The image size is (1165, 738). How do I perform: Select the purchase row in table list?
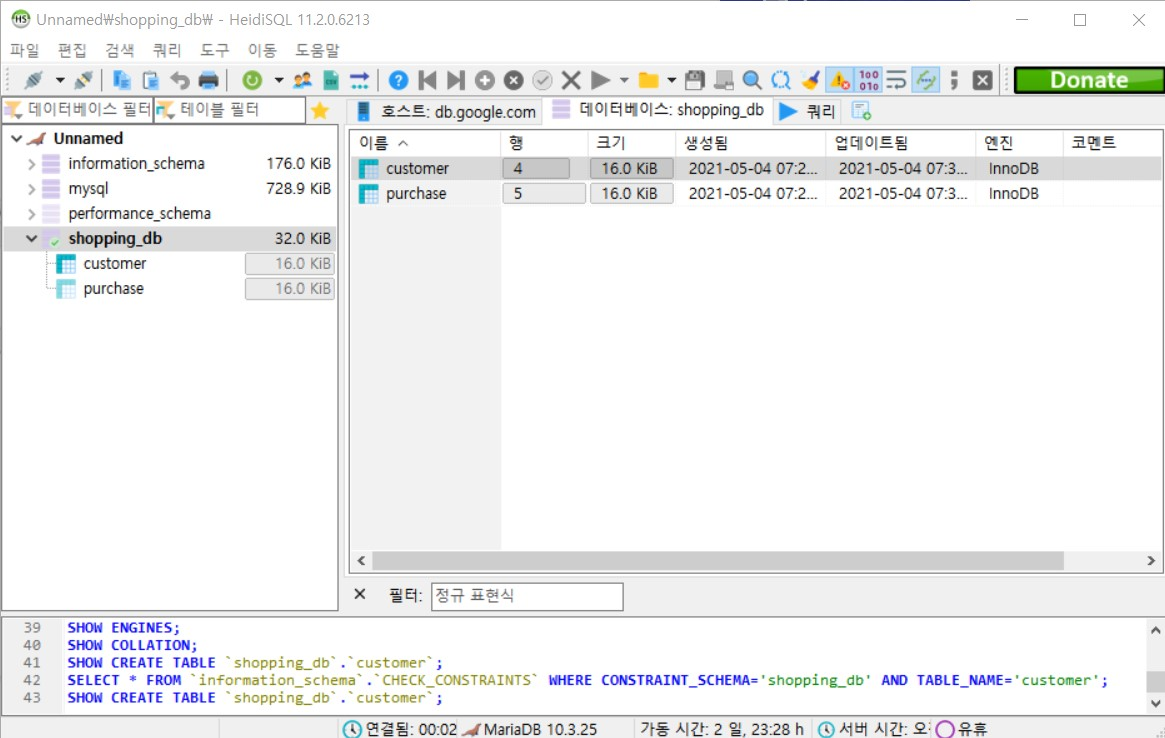point(756,194)
